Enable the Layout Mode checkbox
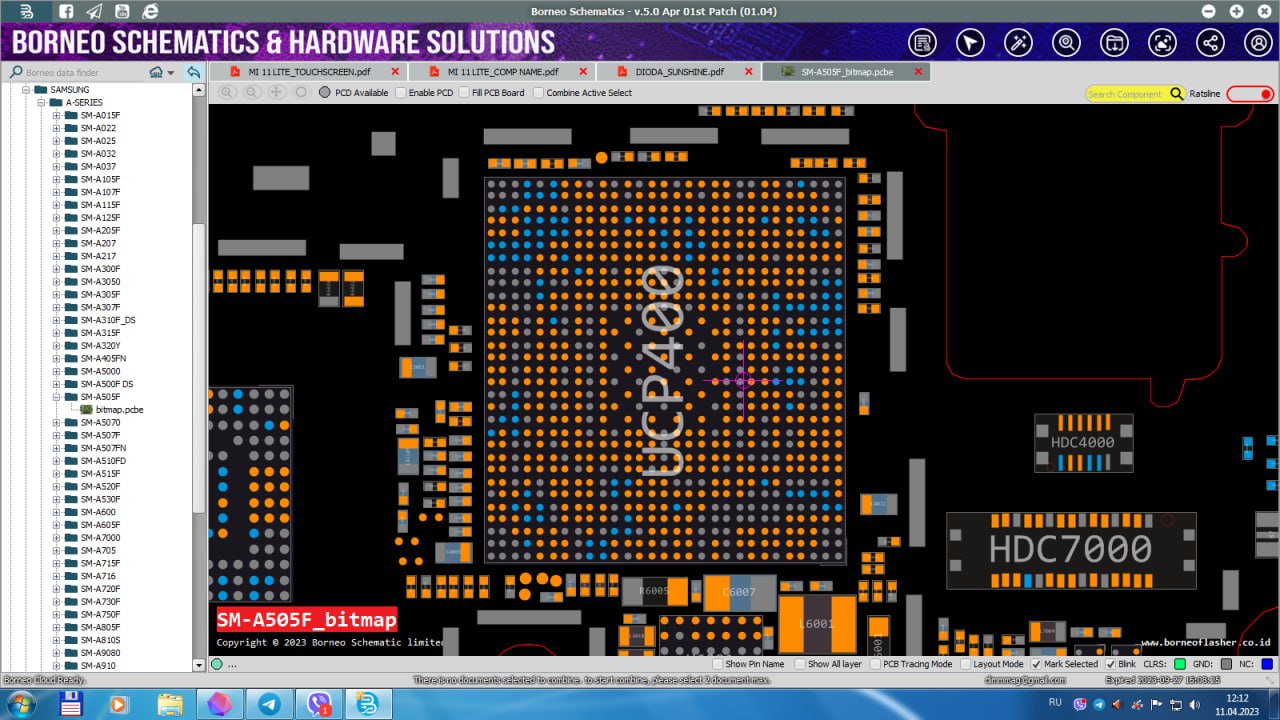This screenshot has height=720, width=1280. (x=965, y=664)
